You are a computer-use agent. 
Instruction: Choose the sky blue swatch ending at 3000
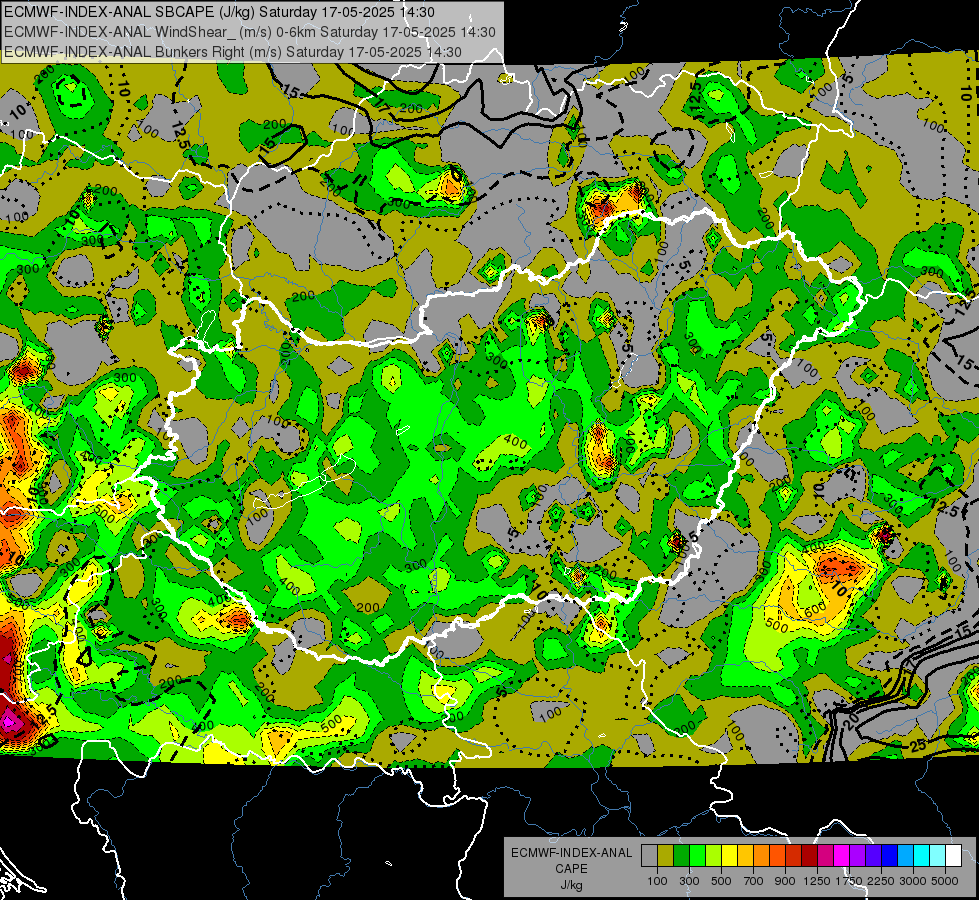[x=906, y=855]
